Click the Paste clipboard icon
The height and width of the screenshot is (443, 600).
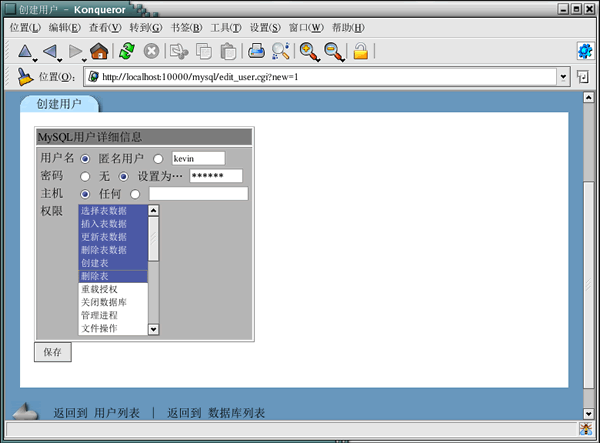coord(228,51)
